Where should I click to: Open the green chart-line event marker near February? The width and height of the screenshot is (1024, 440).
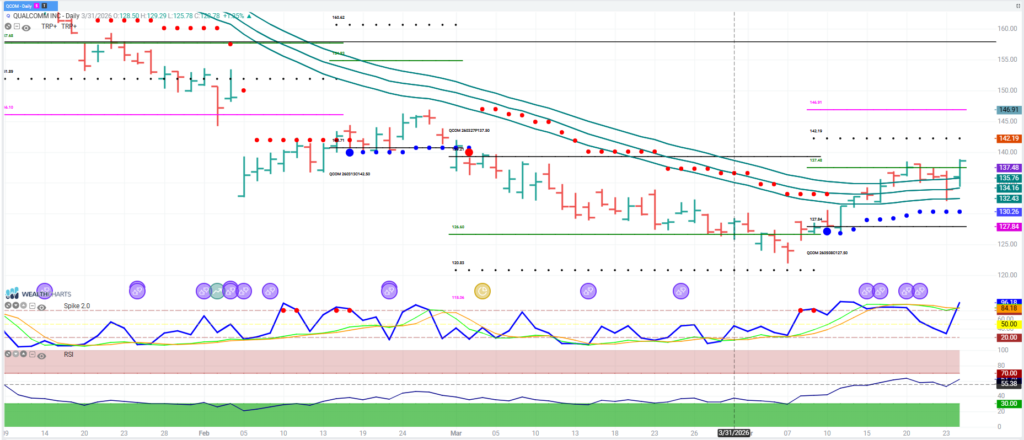[x=216, y=291]
